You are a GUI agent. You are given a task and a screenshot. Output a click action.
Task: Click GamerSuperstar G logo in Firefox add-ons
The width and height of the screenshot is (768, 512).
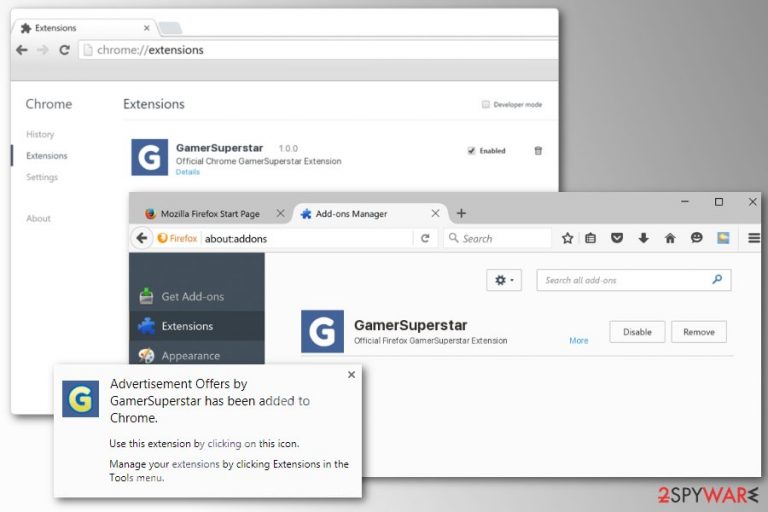(322, 332)
